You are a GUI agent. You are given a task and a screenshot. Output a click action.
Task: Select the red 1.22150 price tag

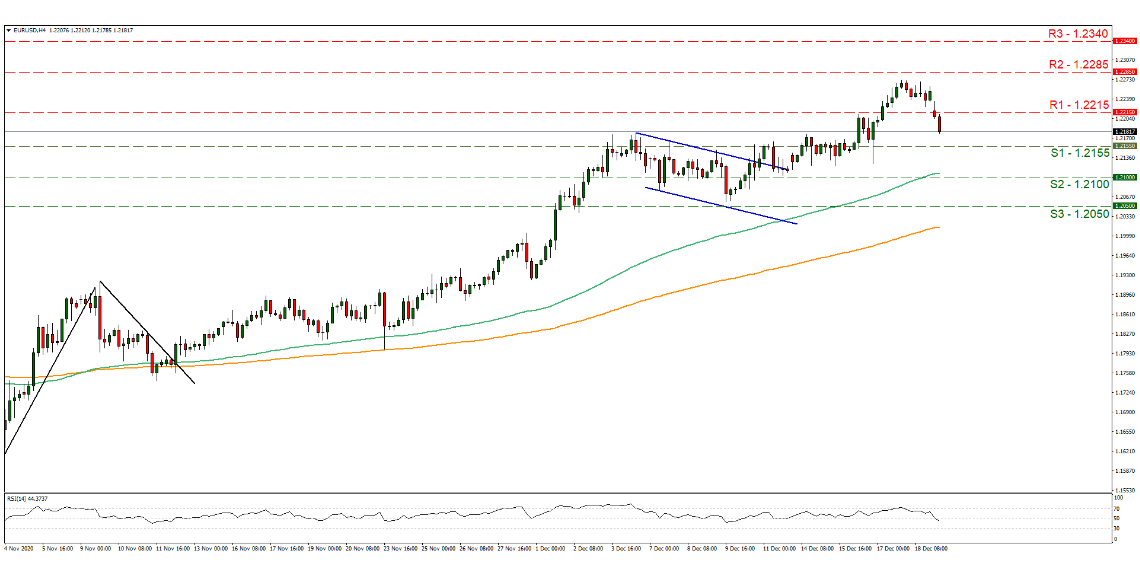(x=1124, y=113)
